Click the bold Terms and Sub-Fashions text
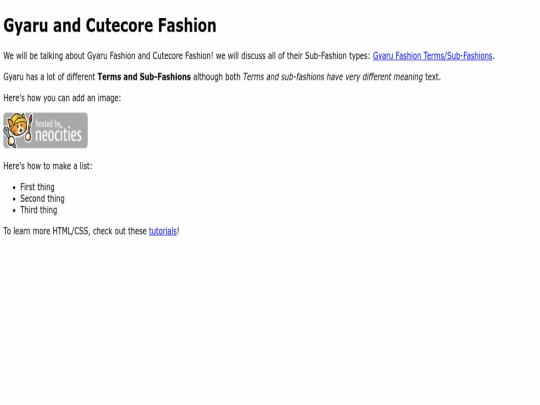540x405 pixels. point(144,77)
